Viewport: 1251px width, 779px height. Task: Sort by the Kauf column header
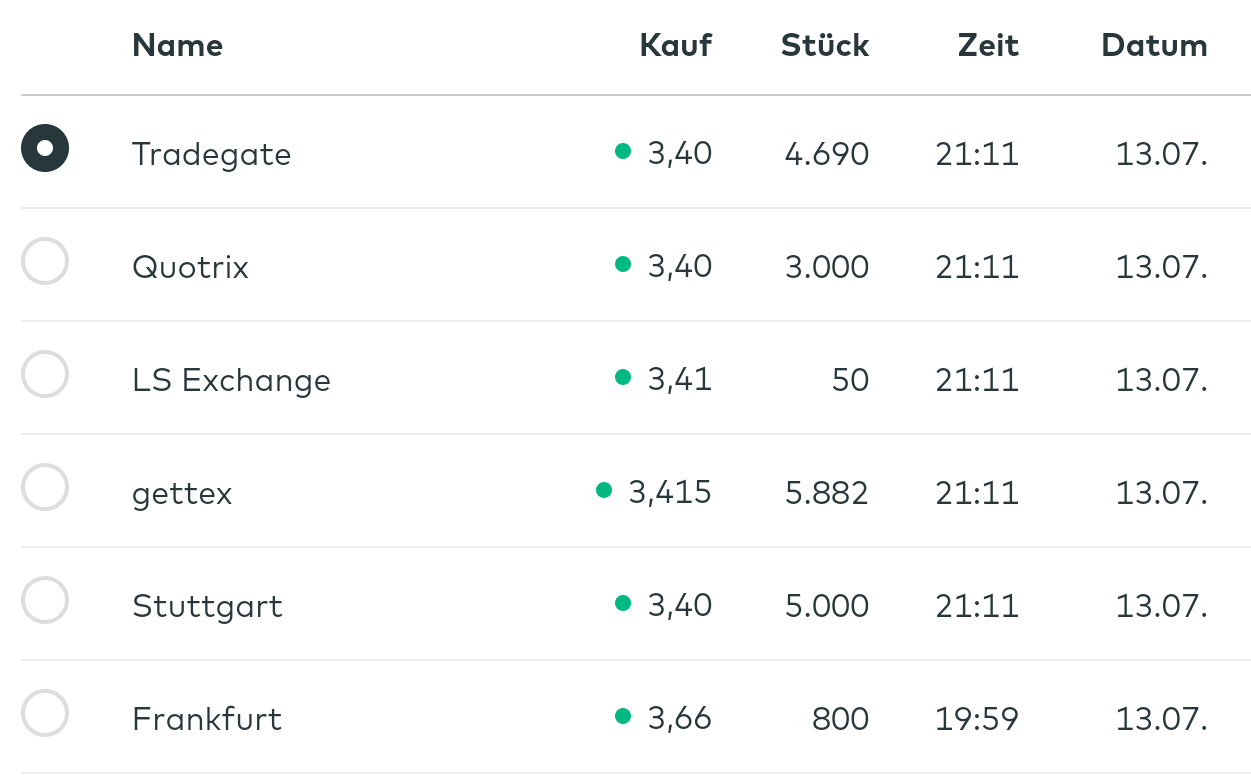[675, 45]
